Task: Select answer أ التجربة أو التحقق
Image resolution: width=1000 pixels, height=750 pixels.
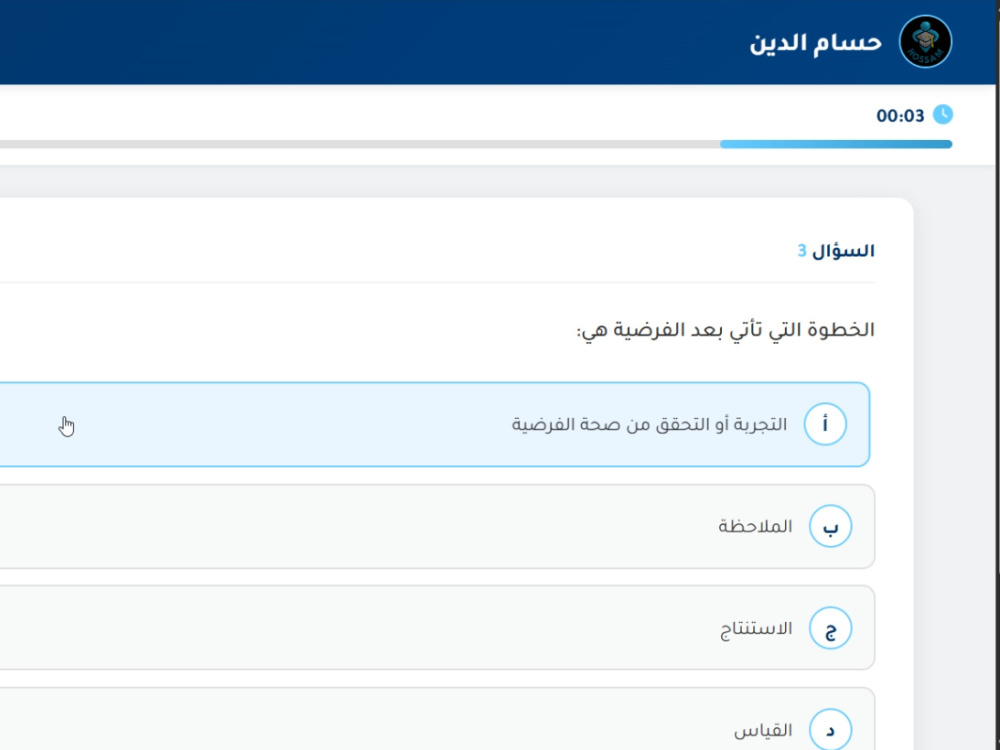Action: [434, 425]
